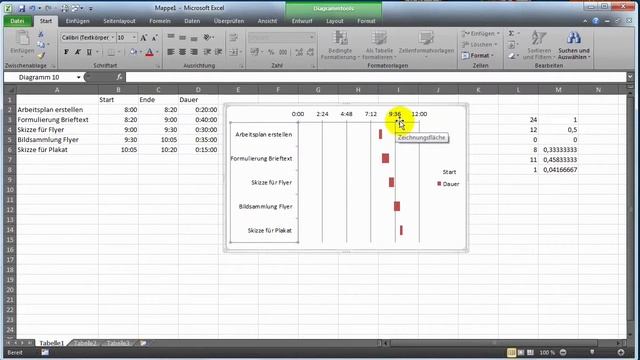640x360 pixels.
Task: Click the zoom slider handle
Action: [592, 352]
